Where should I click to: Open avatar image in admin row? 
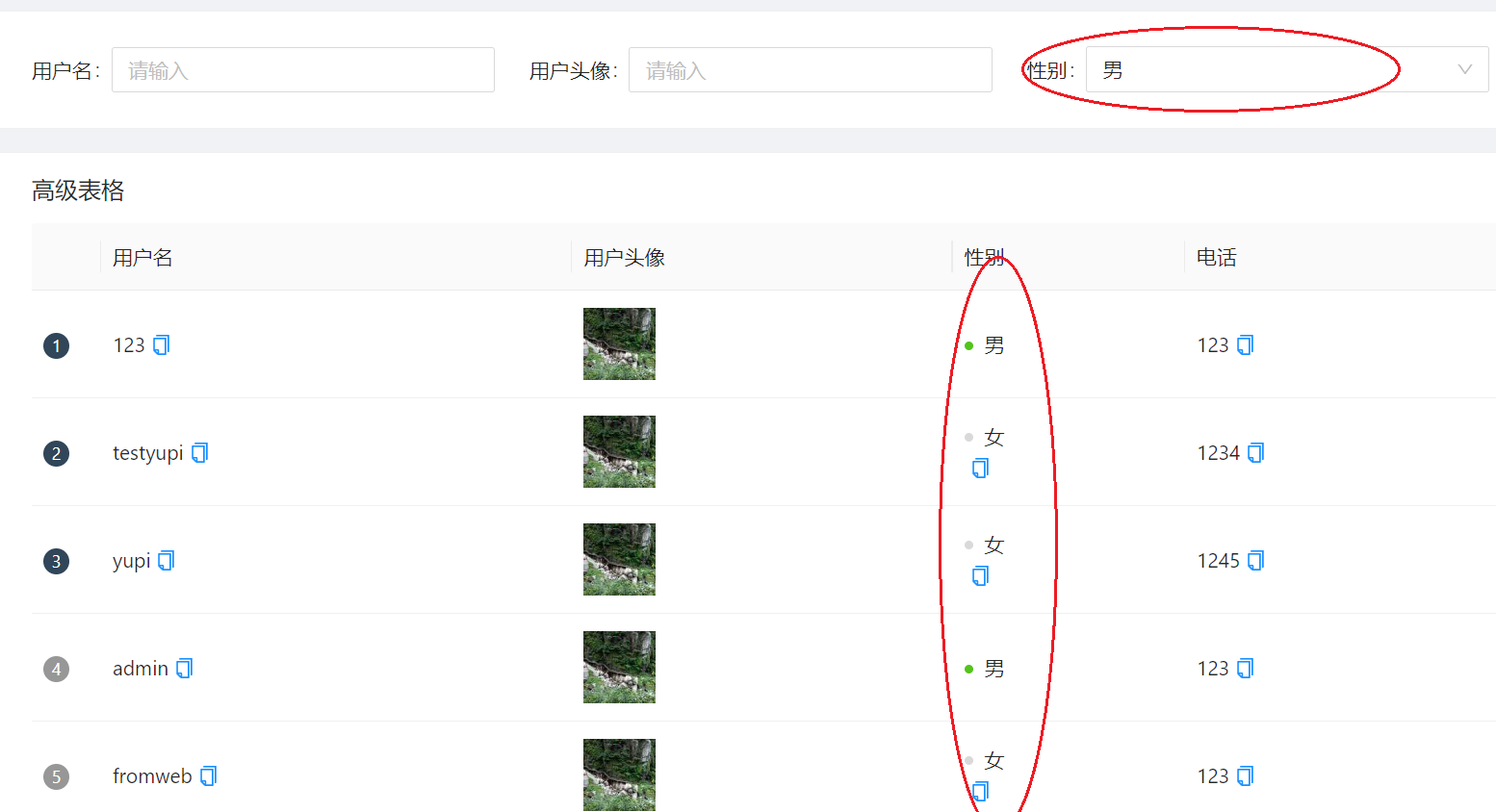(x=619, y=667)
